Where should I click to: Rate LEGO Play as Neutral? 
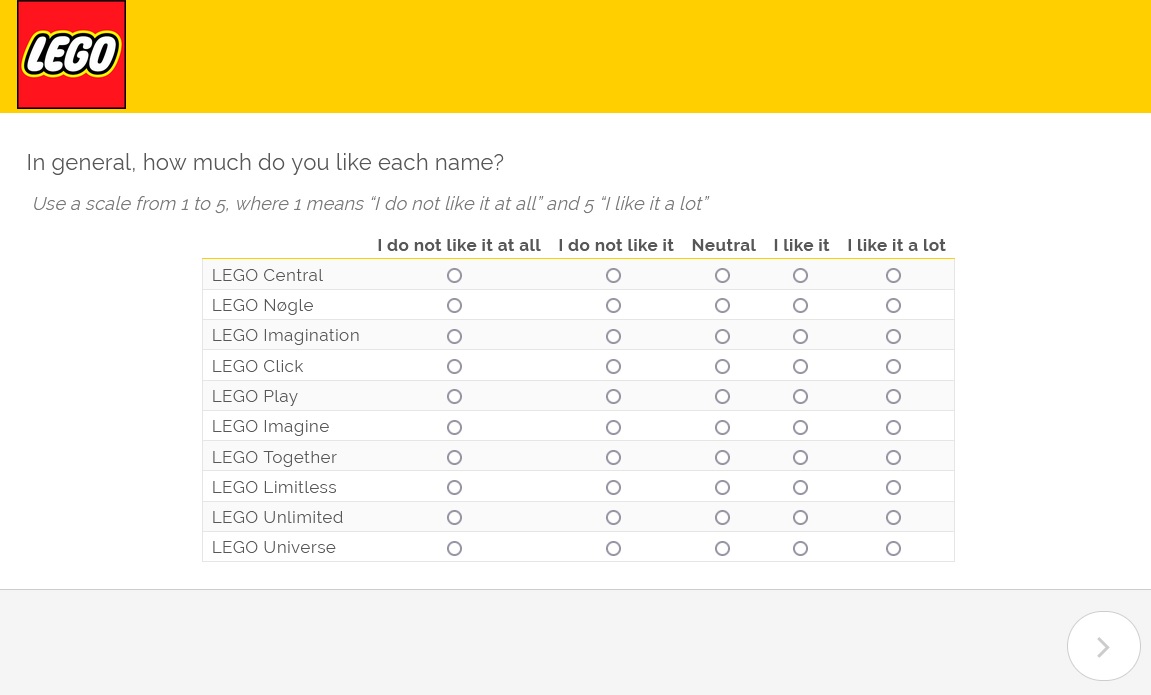(722, 396)
